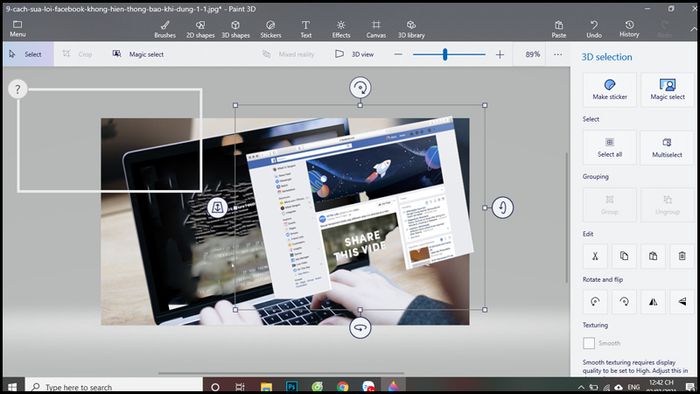Open the Effects panel
The width and height of the screenshot is (700, 394).
click(x=341, y=29)
